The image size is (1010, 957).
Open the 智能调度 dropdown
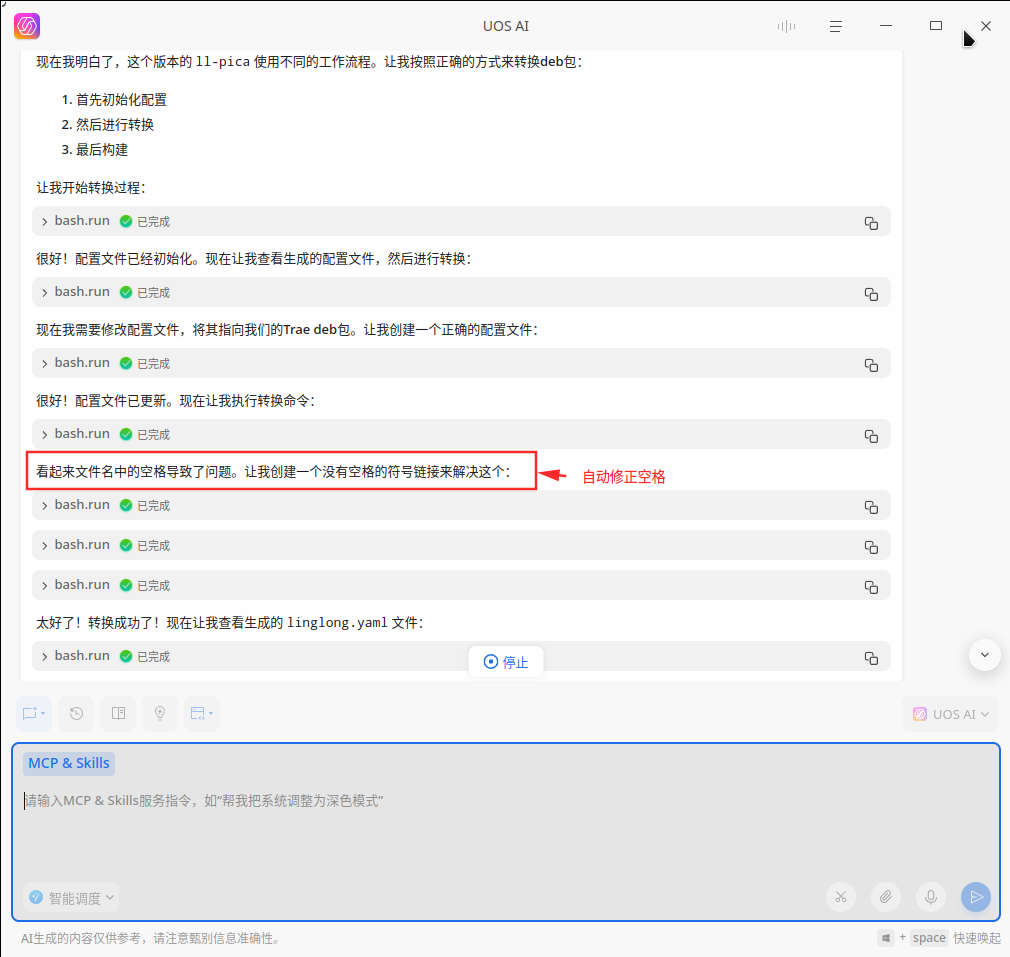coord(71,898)
